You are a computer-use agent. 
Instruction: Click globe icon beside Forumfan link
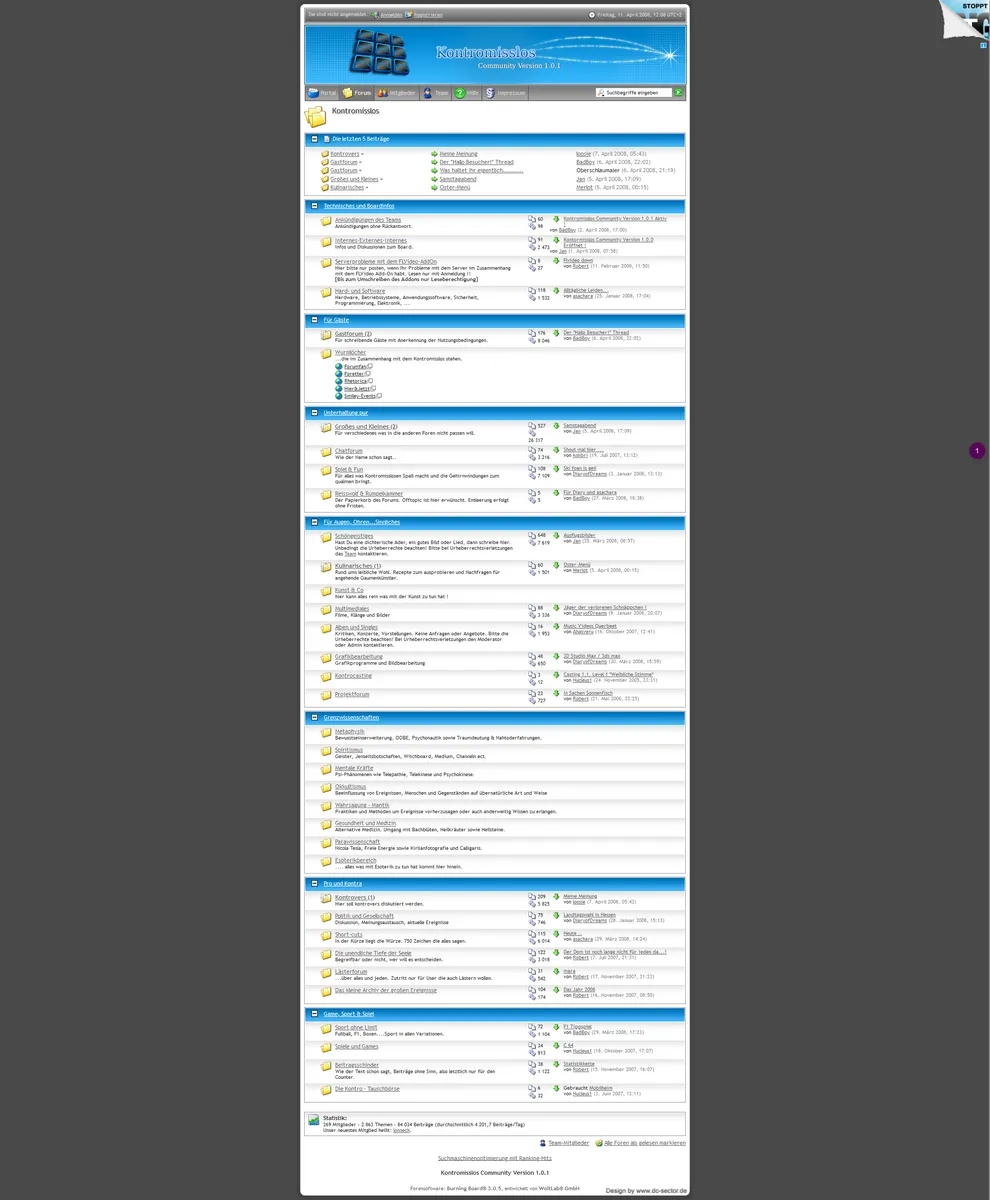point(339,367)
